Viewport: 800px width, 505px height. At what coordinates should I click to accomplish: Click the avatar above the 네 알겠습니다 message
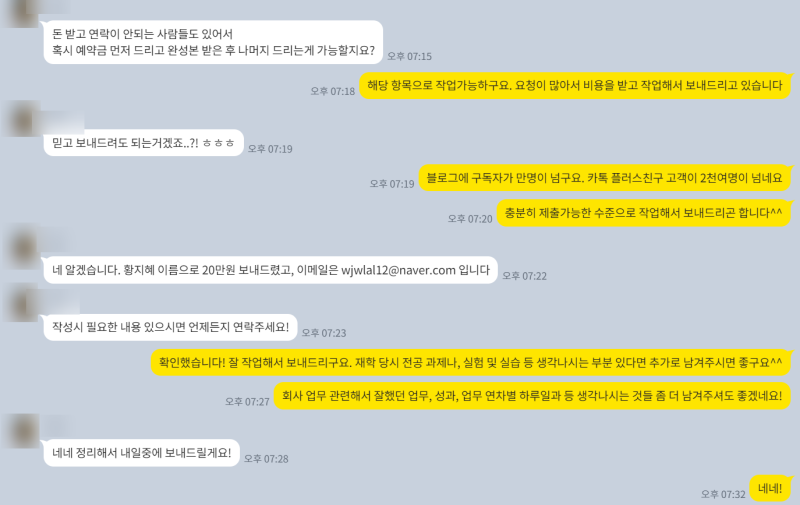pos(21,246)
